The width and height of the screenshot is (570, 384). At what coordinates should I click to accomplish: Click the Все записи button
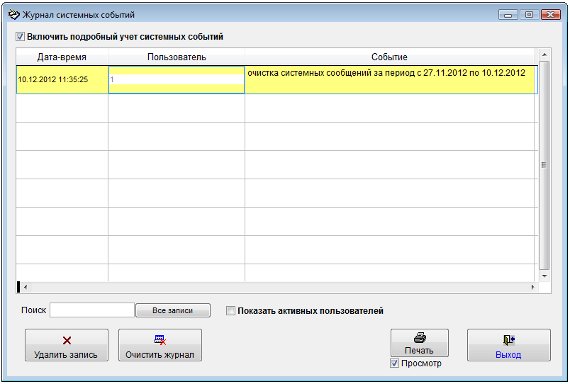(x=173, y=311)
